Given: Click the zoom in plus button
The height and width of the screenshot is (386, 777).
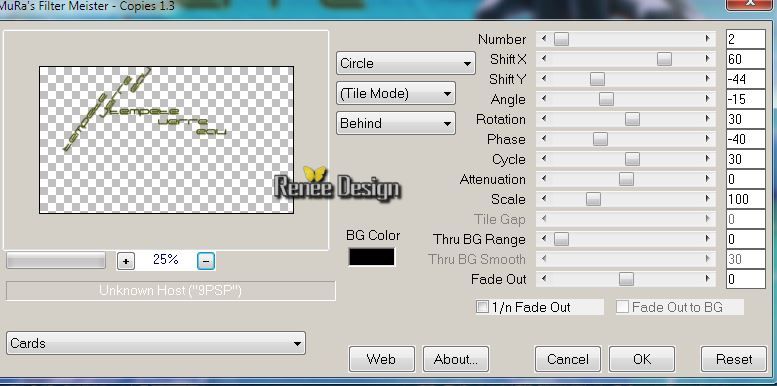Looking at the screenshot, I should (x=126, y=261).
